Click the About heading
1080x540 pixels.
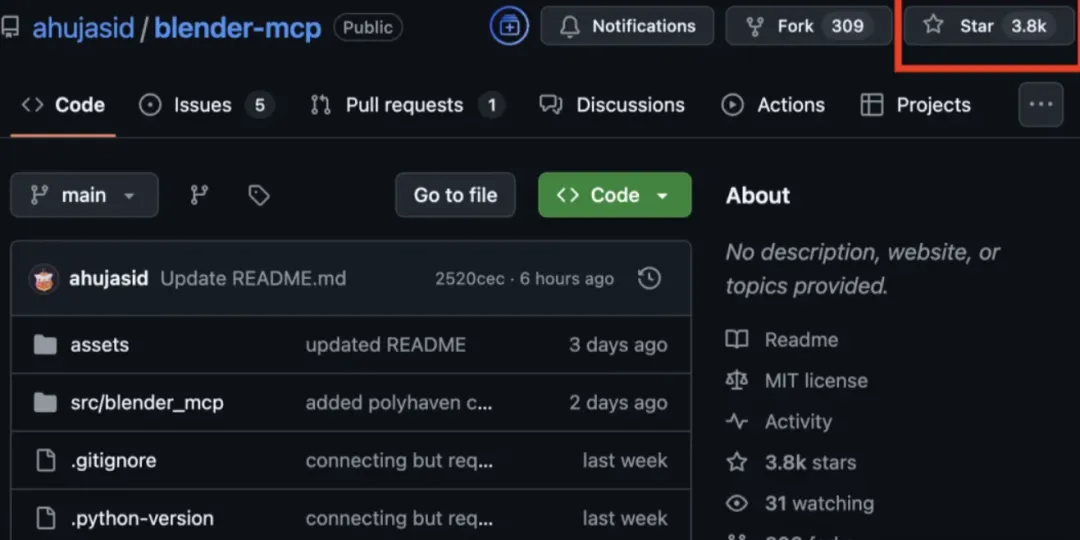[758, 196]
